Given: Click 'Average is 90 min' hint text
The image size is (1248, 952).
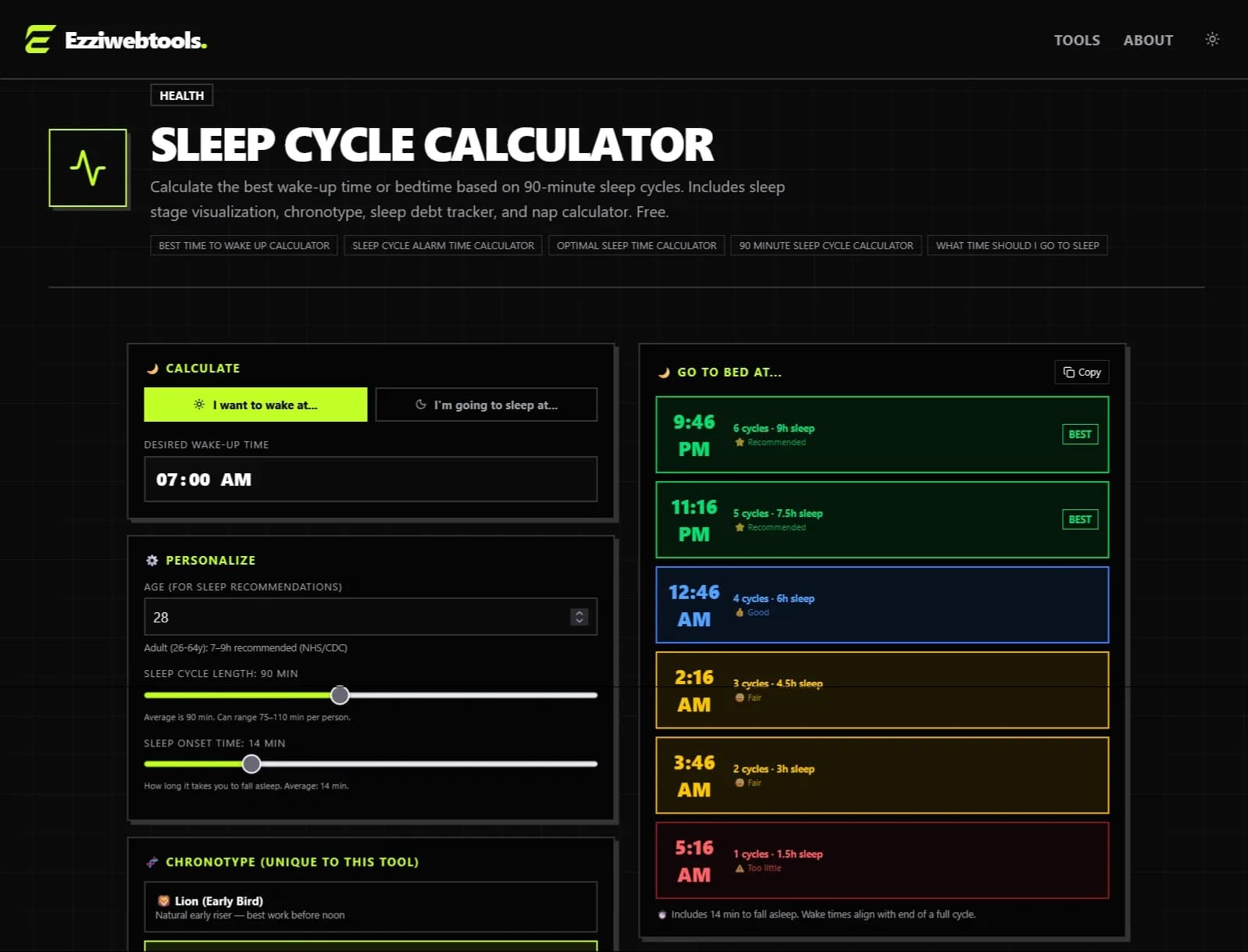Looking at the screenshot, I should pyautogui.click(x=247, y=717).
